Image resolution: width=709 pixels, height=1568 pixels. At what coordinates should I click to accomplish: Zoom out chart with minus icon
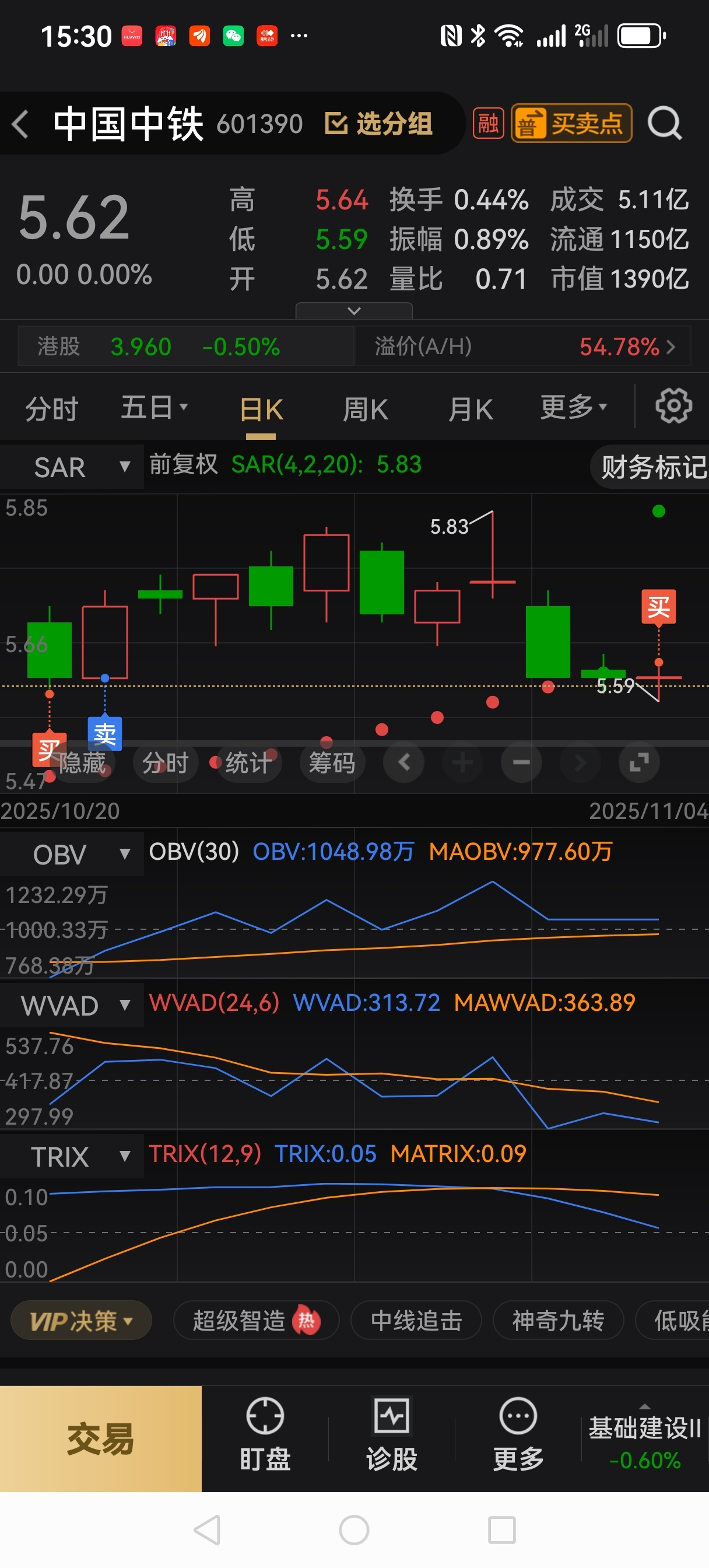pyautogui.click(x=521, y=762)
